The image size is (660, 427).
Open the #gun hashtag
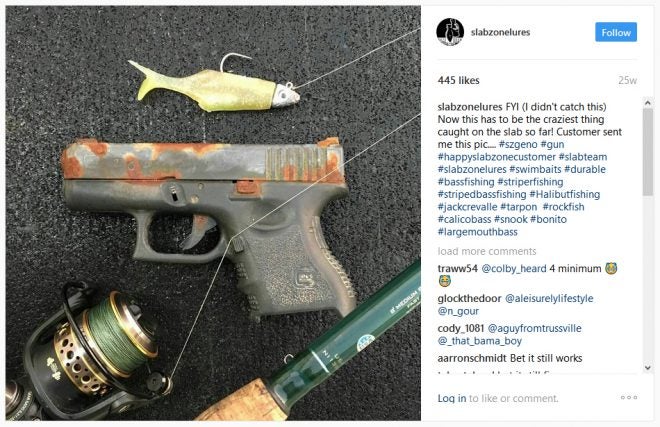click(552, 144)
